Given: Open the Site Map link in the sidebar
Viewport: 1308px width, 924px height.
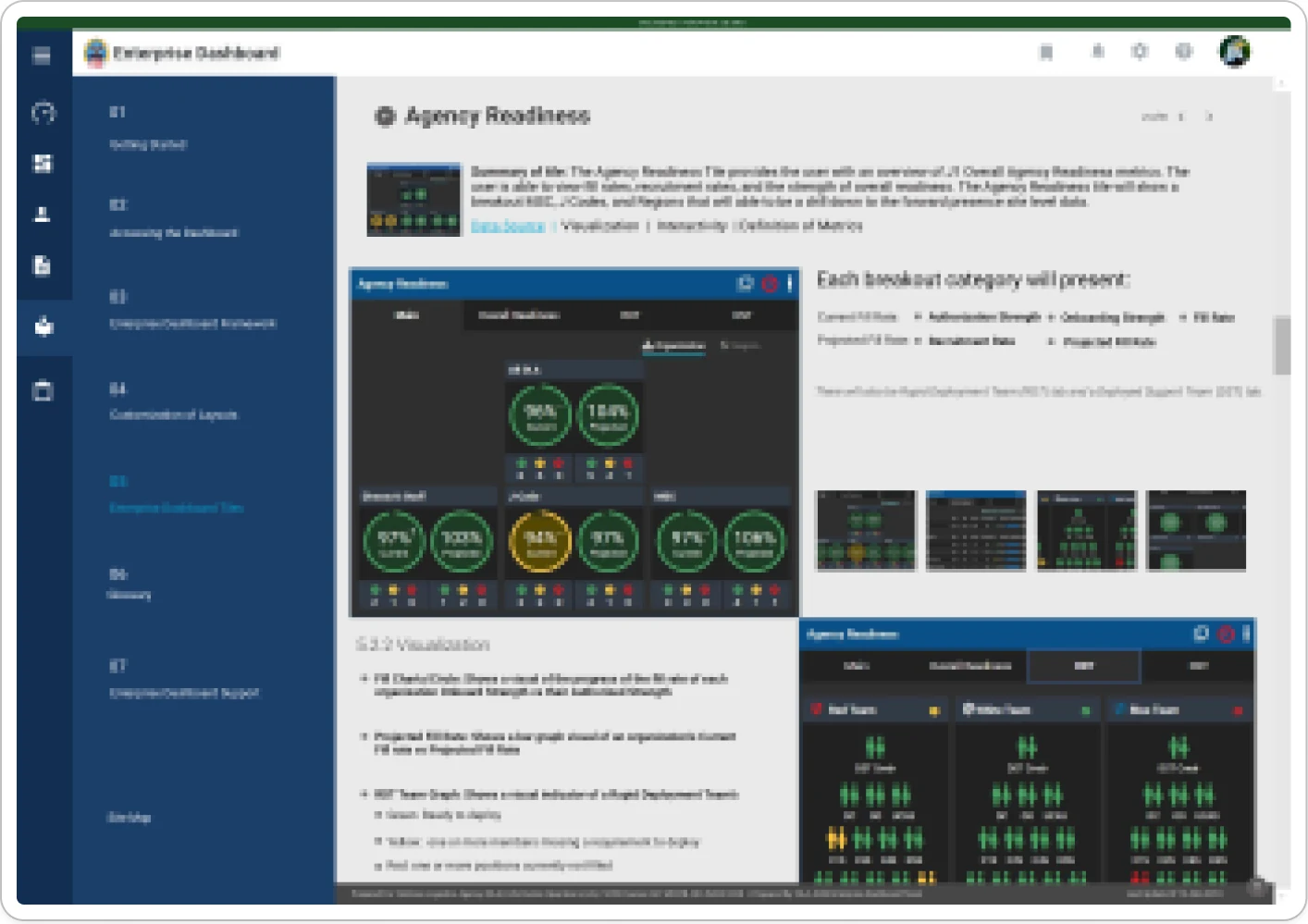Looking at the screenshot, I should click(x=130, y=818).
